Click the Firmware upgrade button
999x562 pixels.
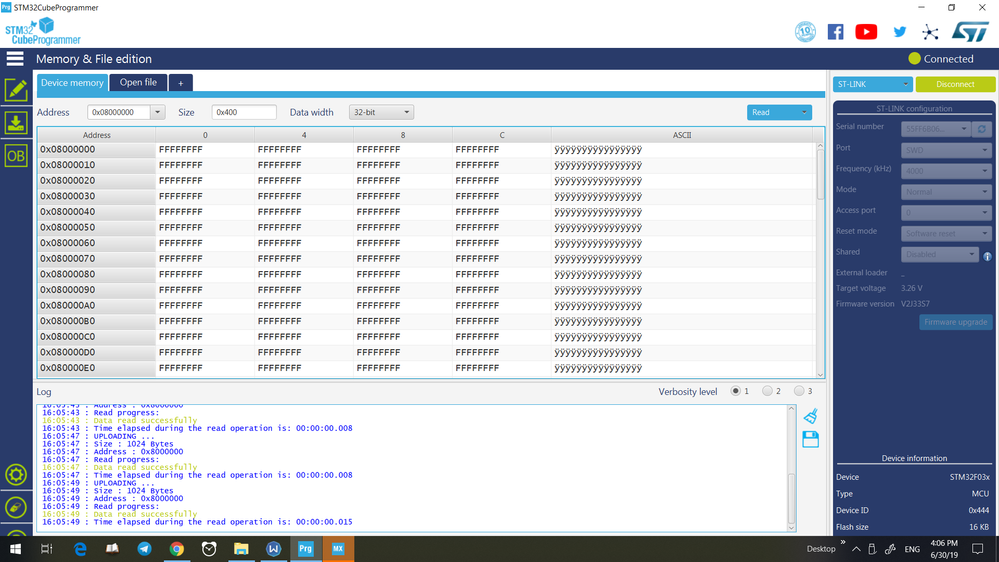coord(956,322)
